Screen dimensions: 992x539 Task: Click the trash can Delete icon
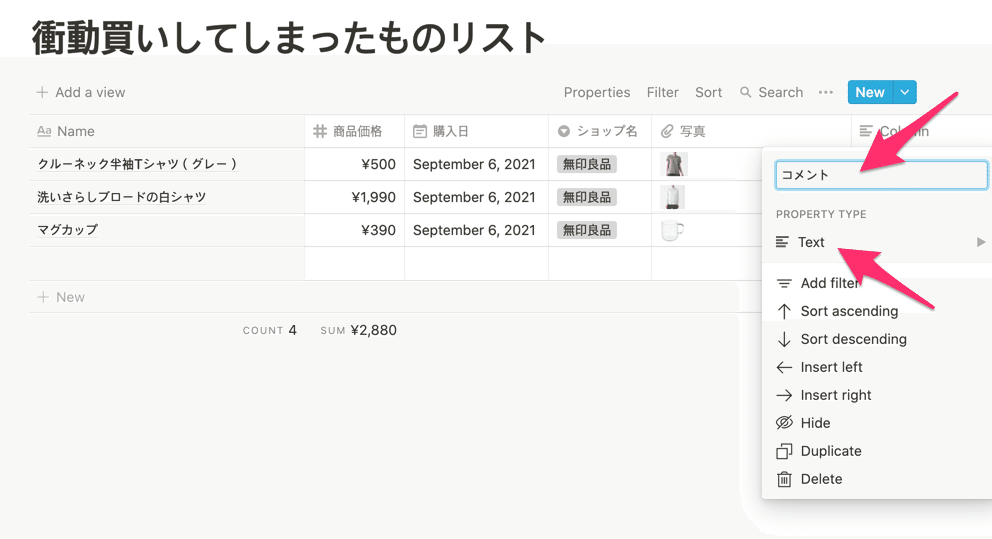tap(784, 479)
